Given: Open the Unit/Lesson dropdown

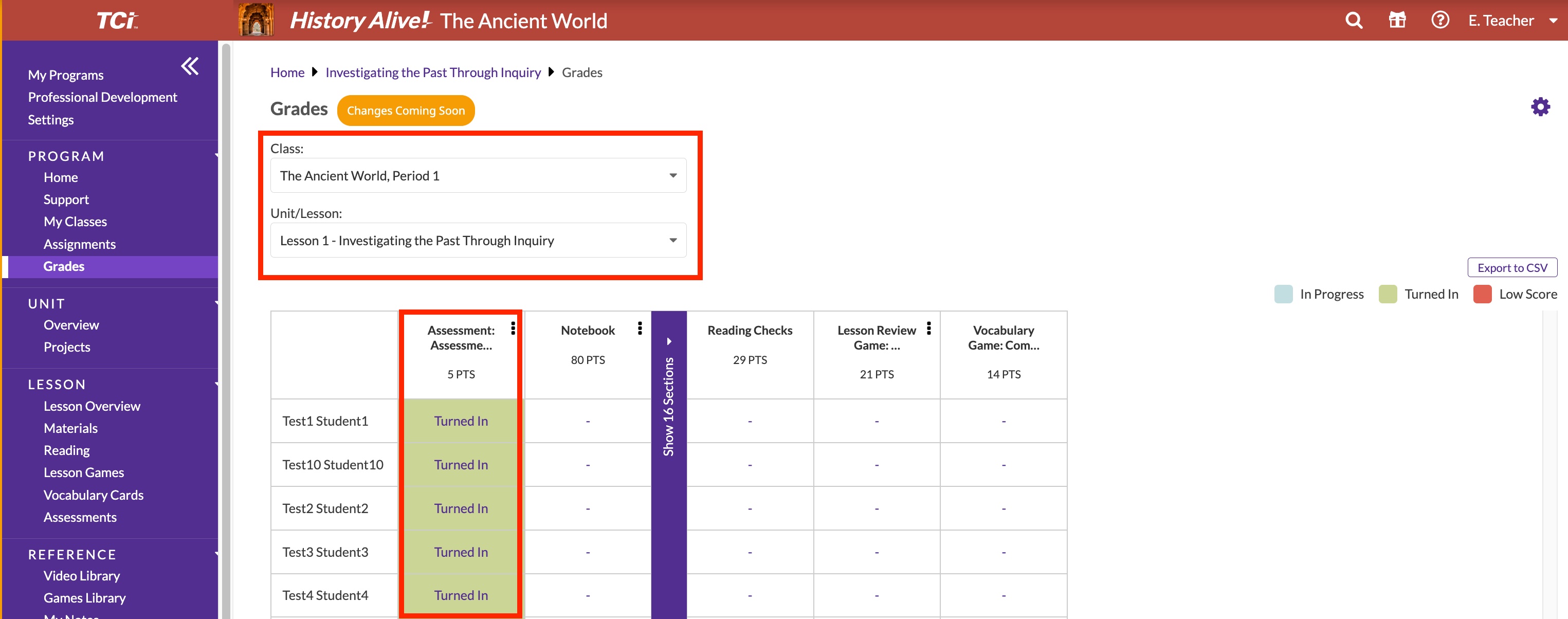Looking at the screenshot, I should point(478,241).
